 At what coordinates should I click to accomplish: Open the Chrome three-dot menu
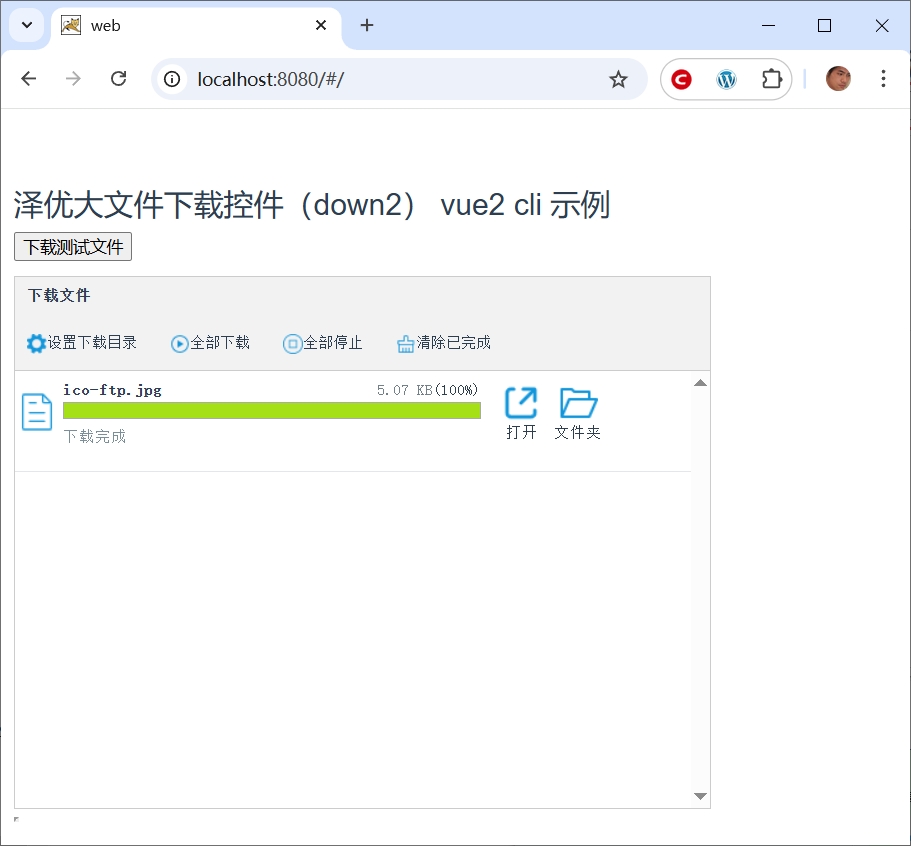tap(882, 79)
